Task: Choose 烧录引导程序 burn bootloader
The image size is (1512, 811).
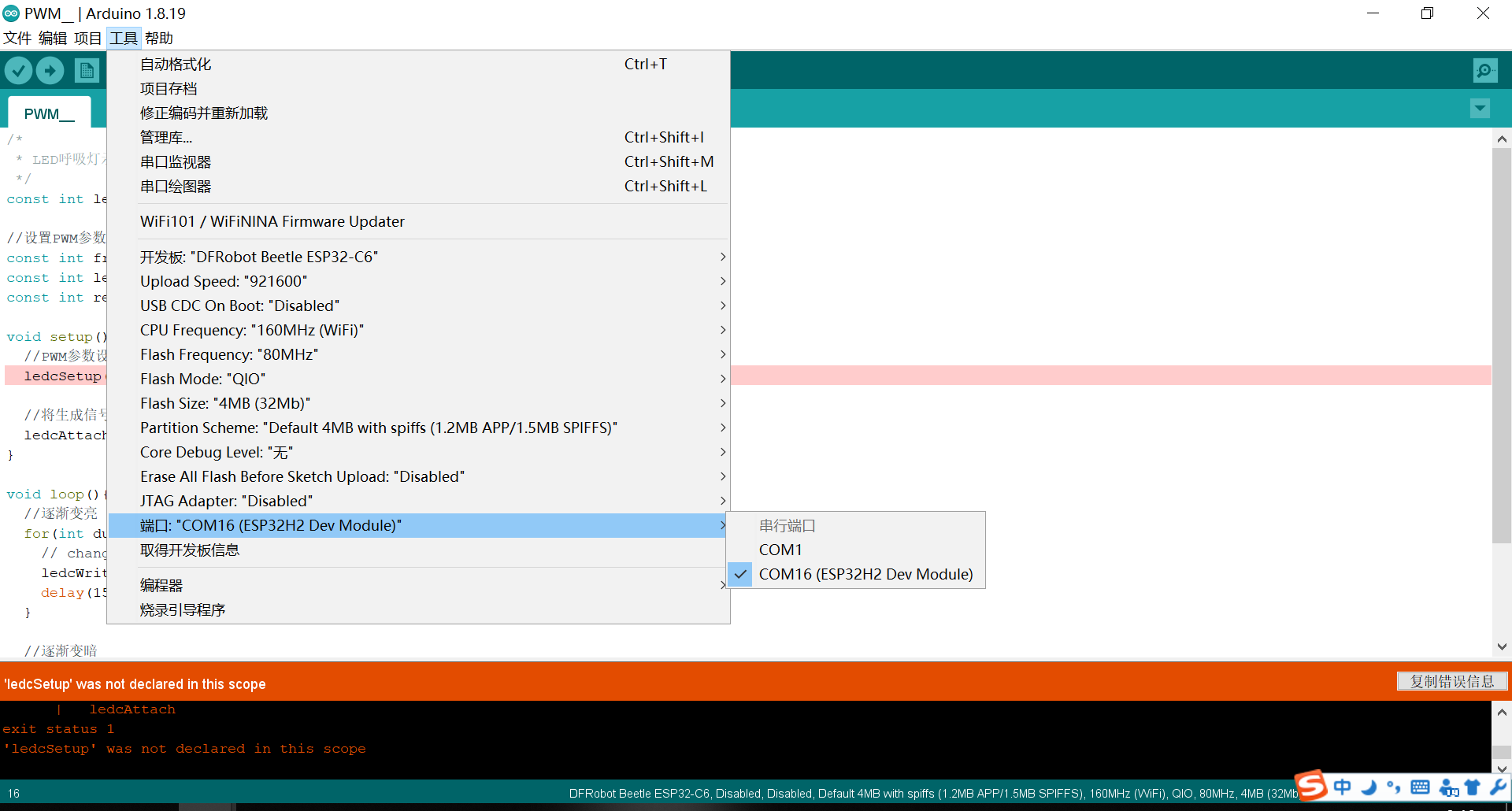Action: click(x=418, y=609)
